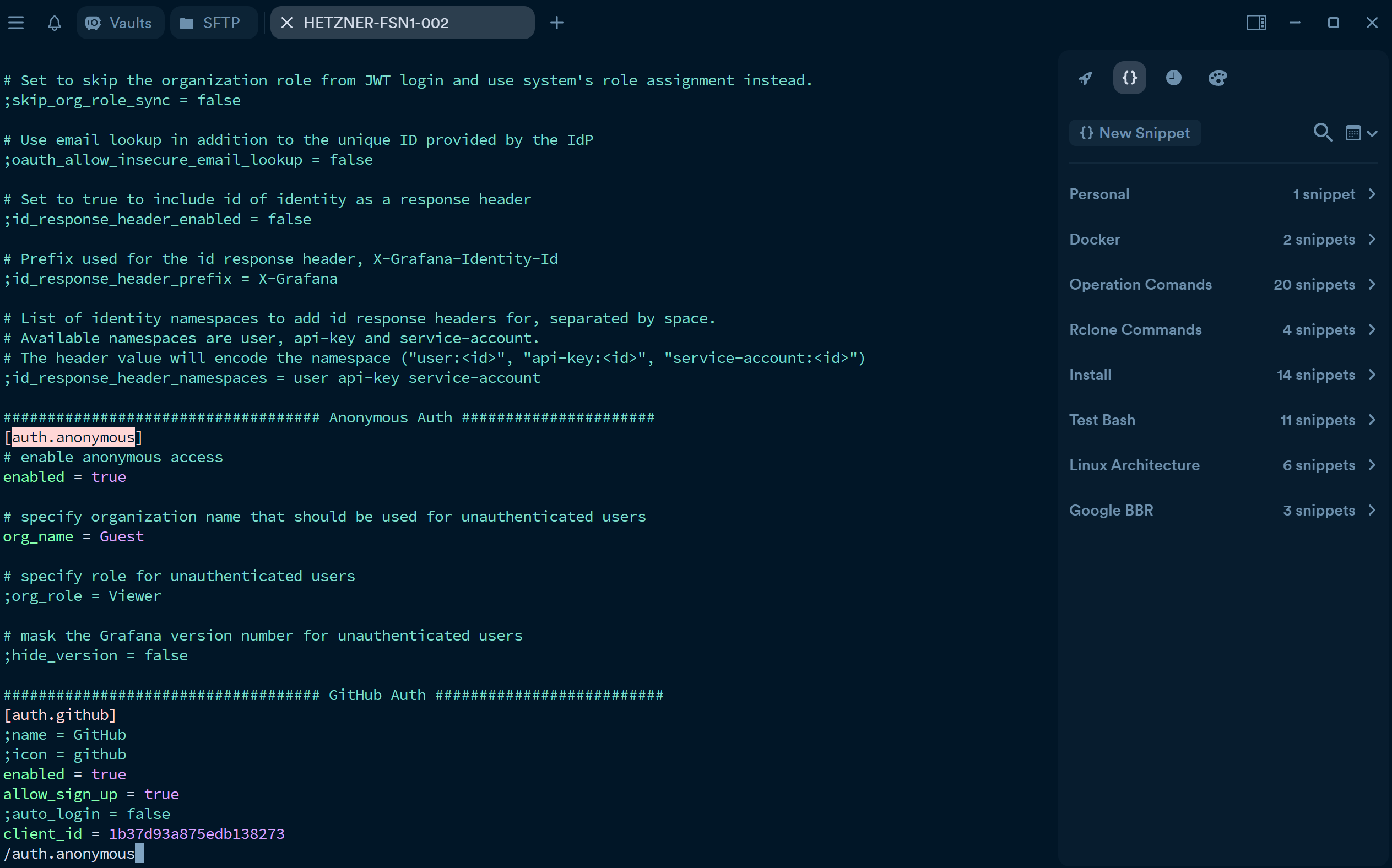Open the history clock panel
Screen dimensions: 1392x868
point(1173,78)
